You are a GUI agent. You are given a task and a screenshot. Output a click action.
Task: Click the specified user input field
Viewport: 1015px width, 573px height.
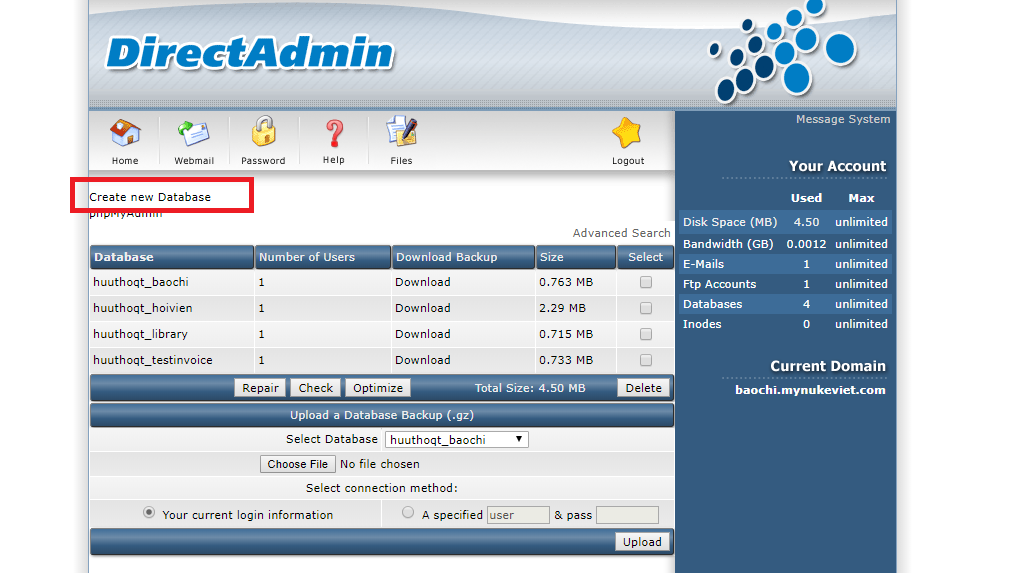518,515
